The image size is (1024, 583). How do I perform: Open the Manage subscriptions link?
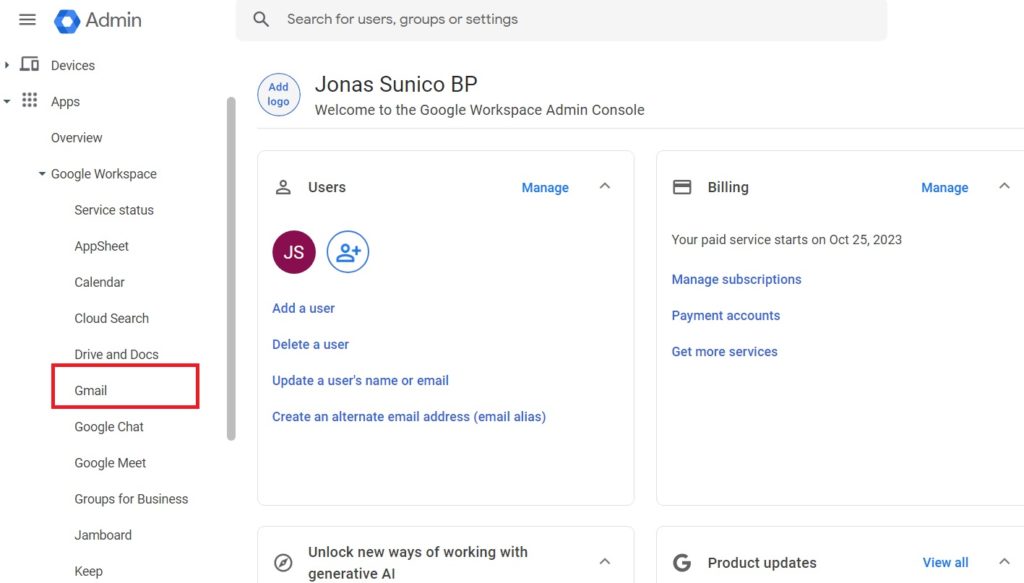(737, 279)
